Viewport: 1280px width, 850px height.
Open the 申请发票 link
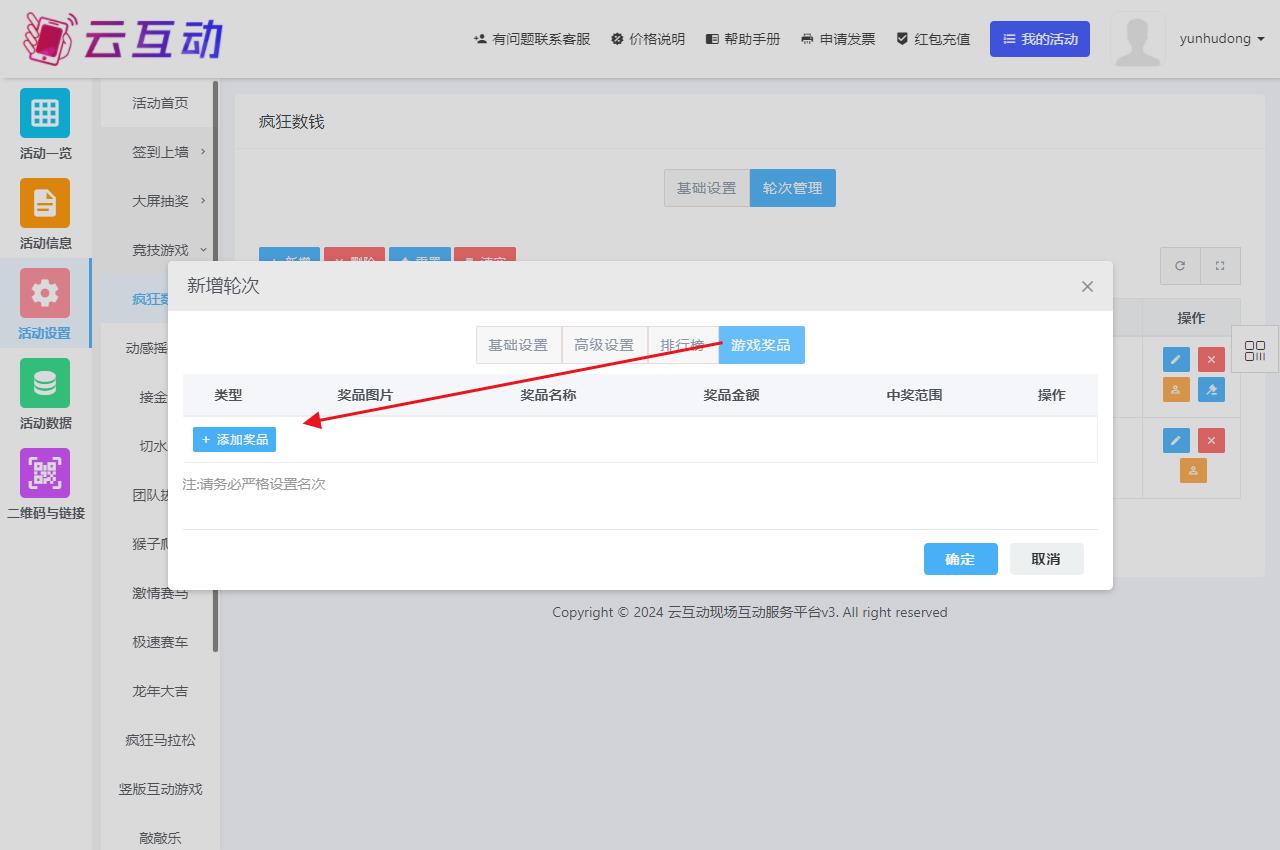click(x=838, y=39)
